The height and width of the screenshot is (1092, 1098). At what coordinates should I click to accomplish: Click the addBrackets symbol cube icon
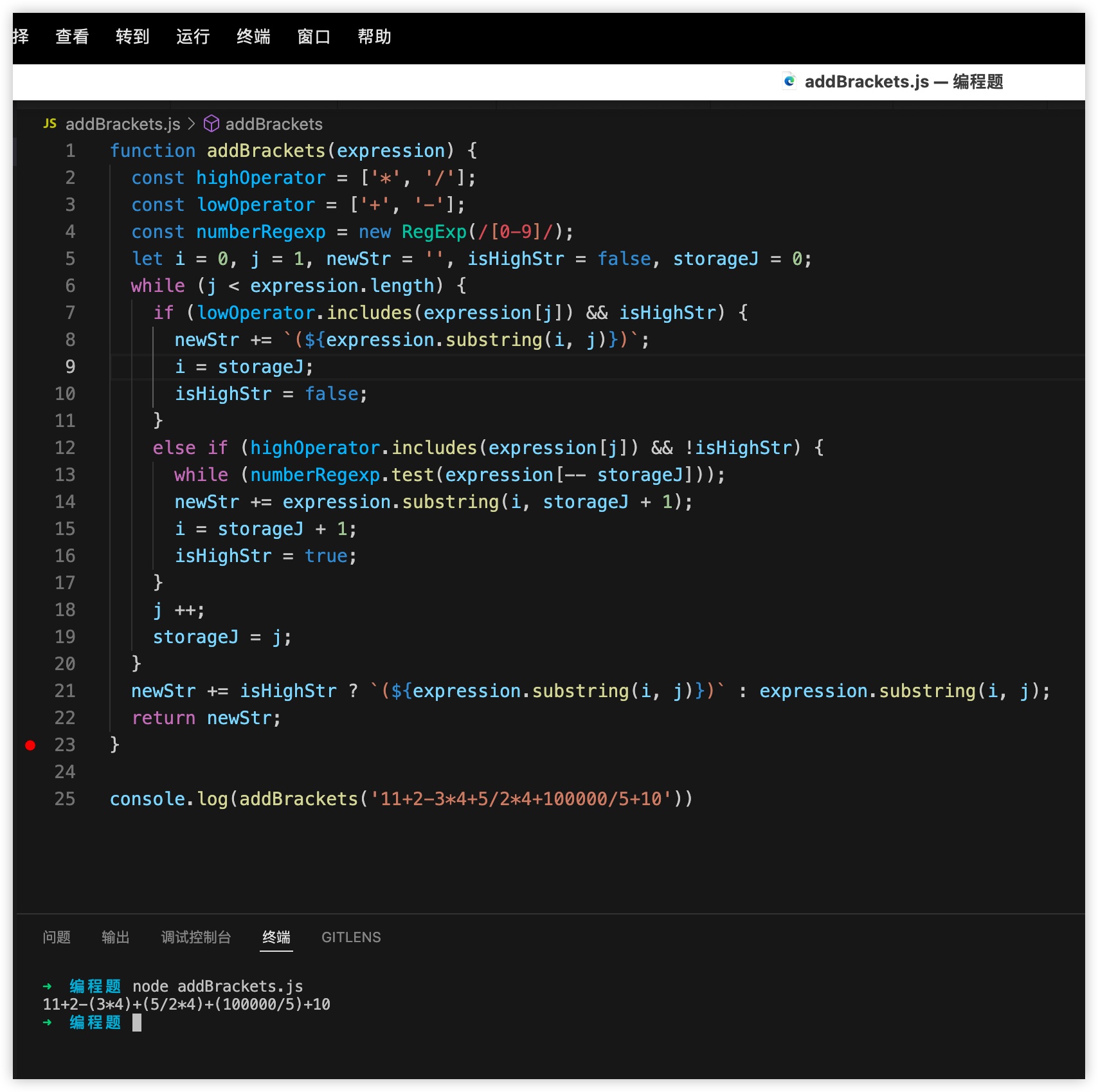(212, 123)
